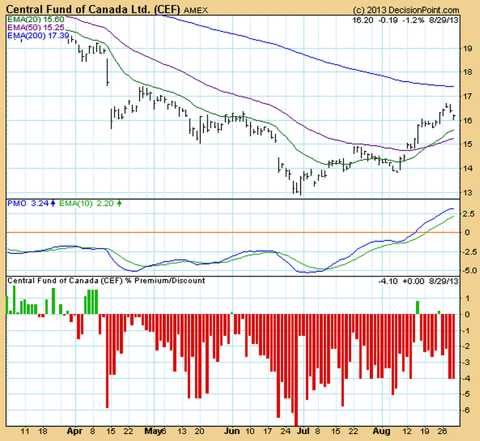Click the Jul label on the date axis
This screenshot has width=480, height=441.
pos(304,431)
